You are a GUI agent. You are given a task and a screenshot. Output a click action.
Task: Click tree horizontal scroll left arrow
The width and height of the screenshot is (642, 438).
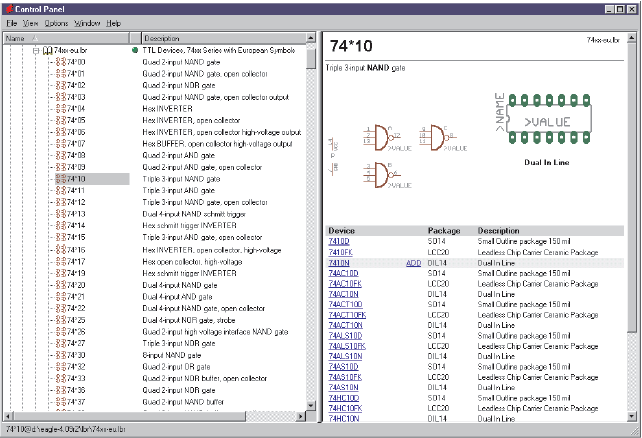click(8, 416)
